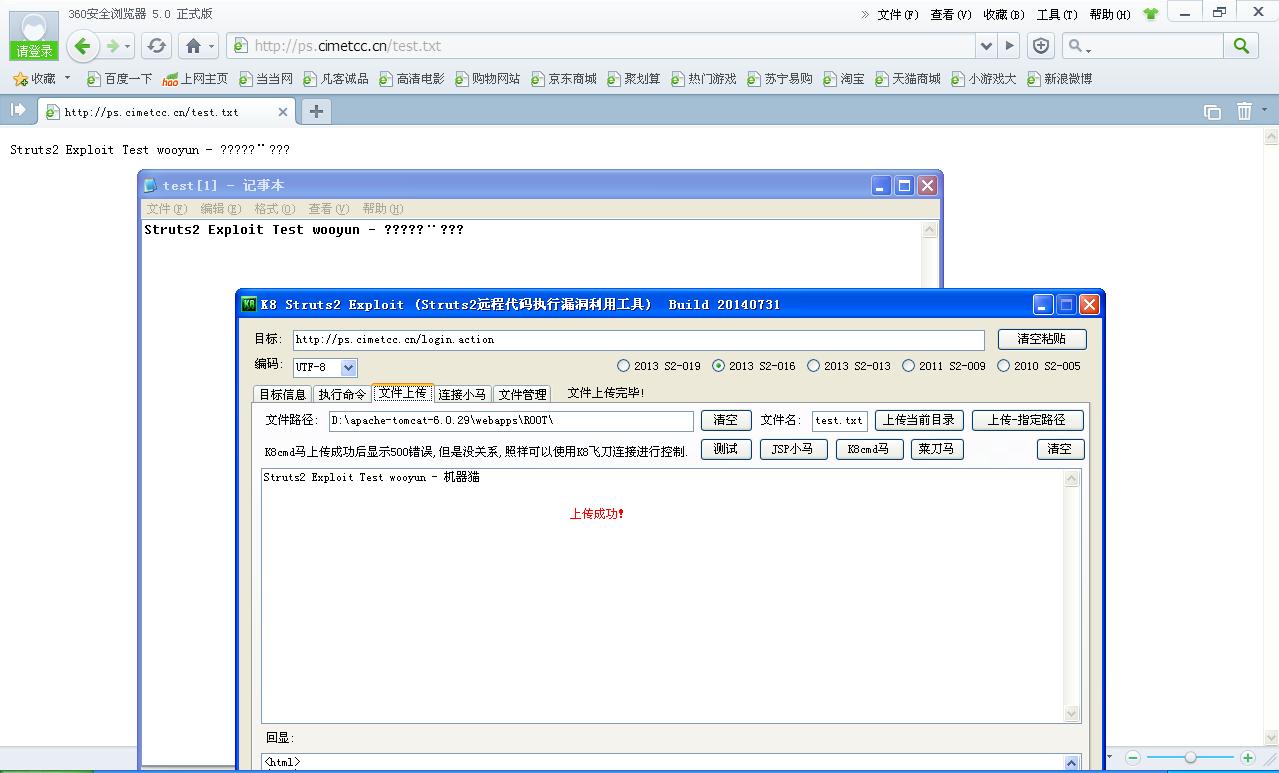Screen dimensions: 1279x773
Task: Click the browser zoom-out minus icon
Action: pos(1133,757)
